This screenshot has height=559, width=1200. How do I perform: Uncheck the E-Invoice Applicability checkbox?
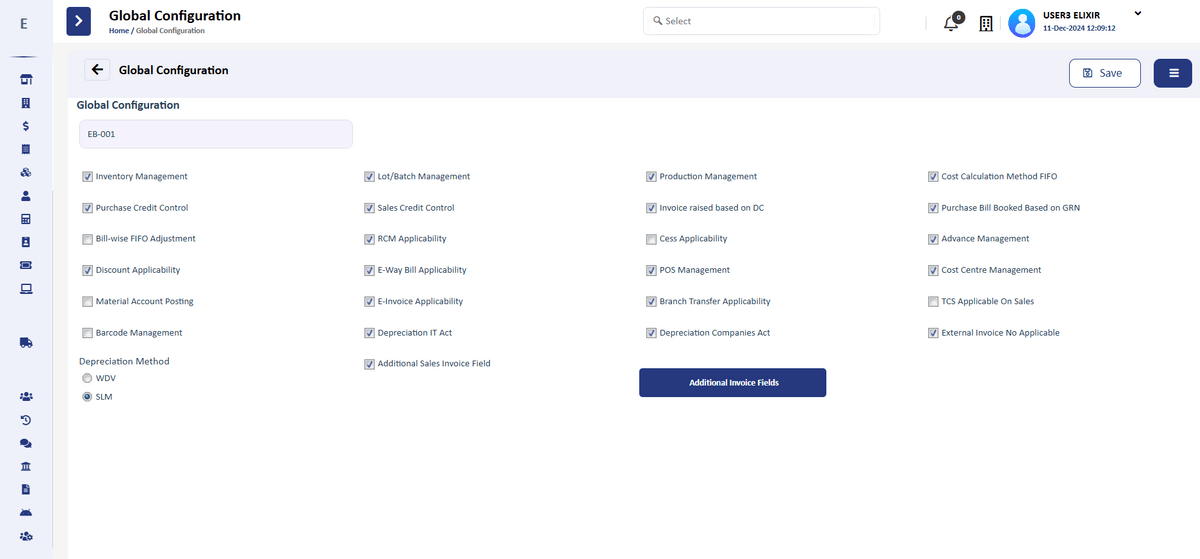coord(369,301)
